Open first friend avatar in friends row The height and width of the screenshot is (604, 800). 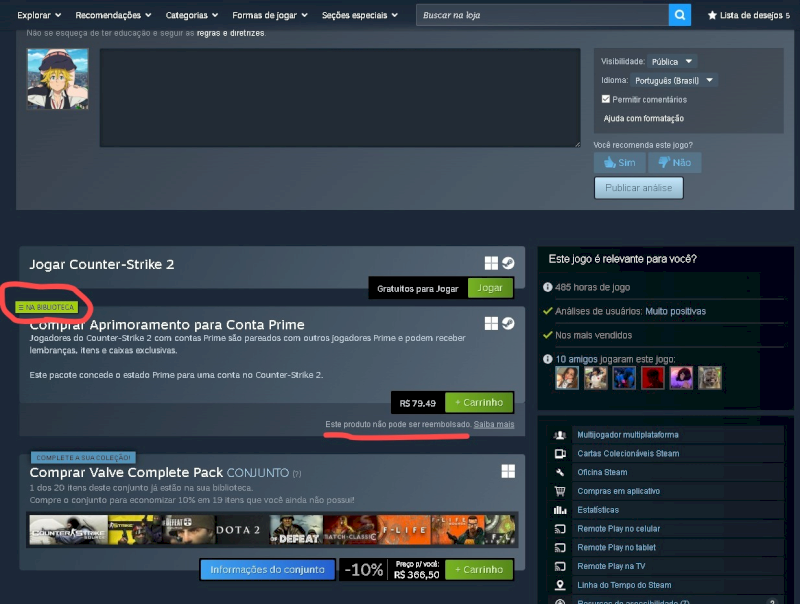[x=567, y=378]
